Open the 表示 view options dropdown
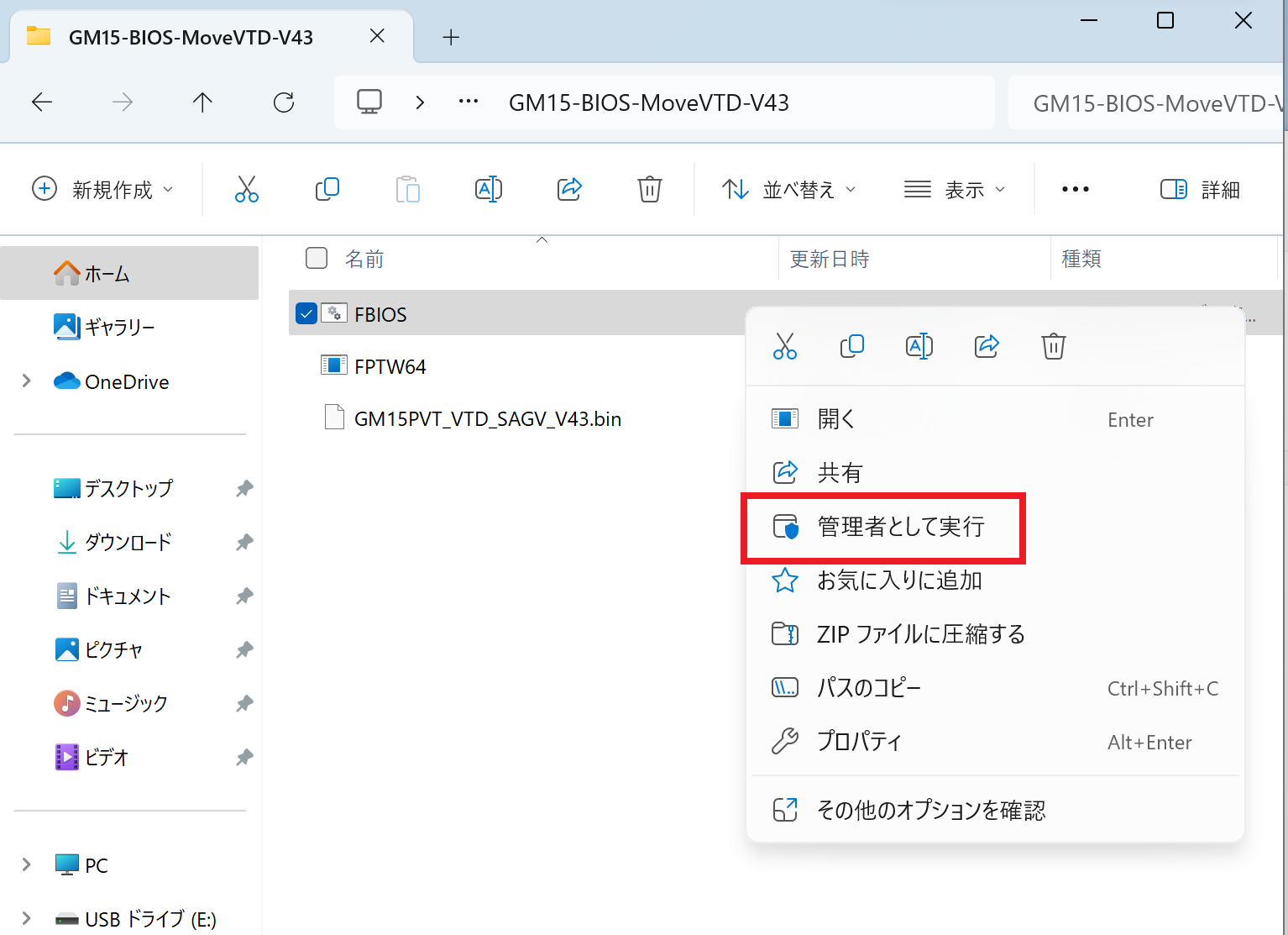The width and height of the screenshot is (1288, 935). 955,189
